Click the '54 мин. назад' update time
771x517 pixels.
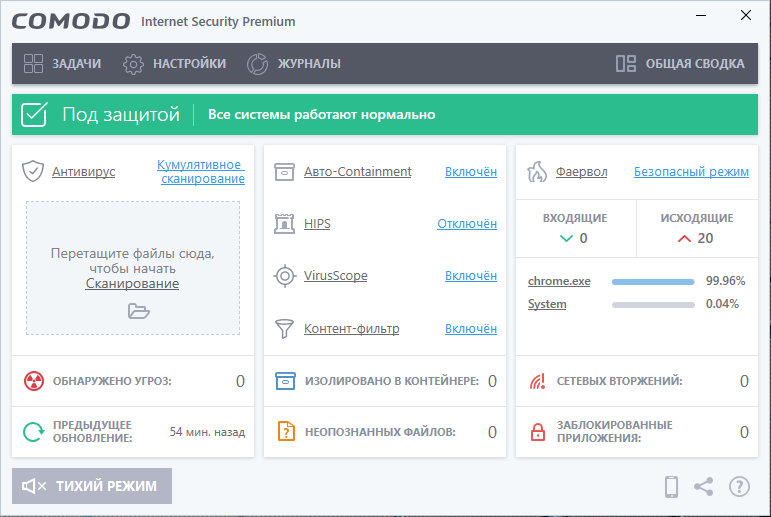[207, 432]
